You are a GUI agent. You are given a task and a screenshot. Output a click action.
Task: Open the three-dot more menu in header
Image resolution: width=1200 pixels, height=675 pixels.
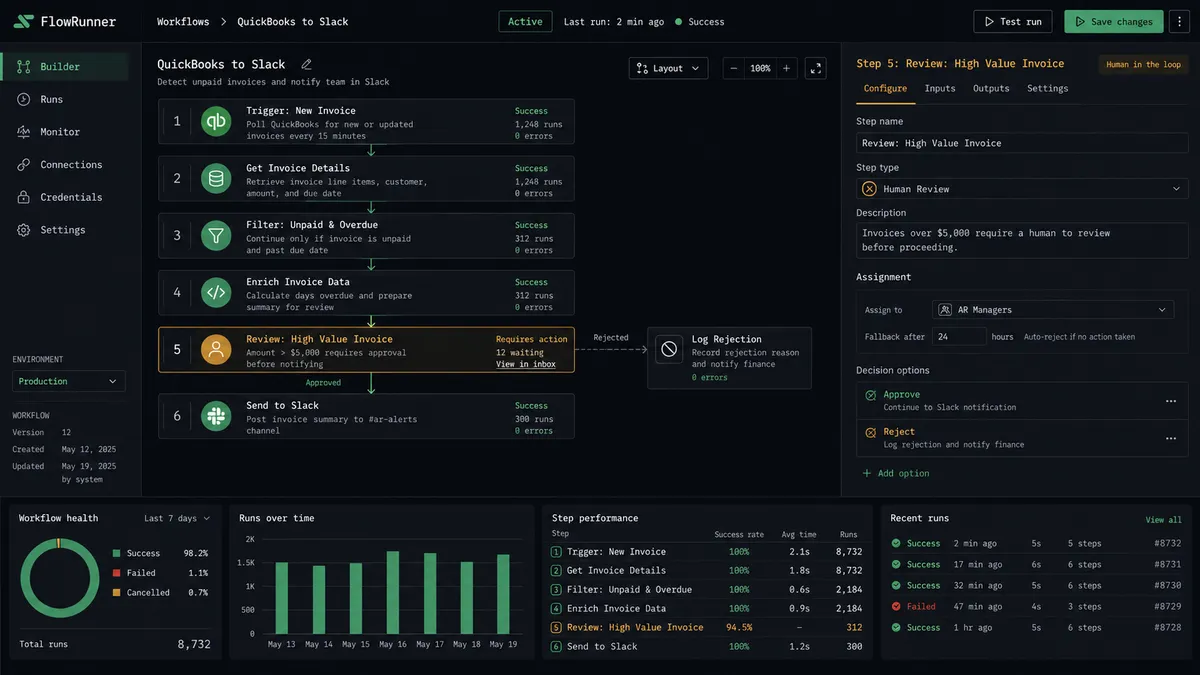[1180, 21]
